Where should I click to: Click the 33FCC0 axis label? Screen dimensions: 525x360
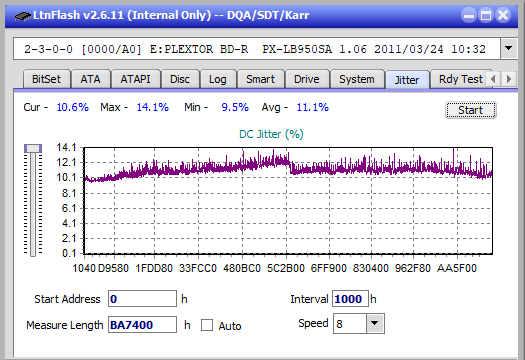click(198, 268)
